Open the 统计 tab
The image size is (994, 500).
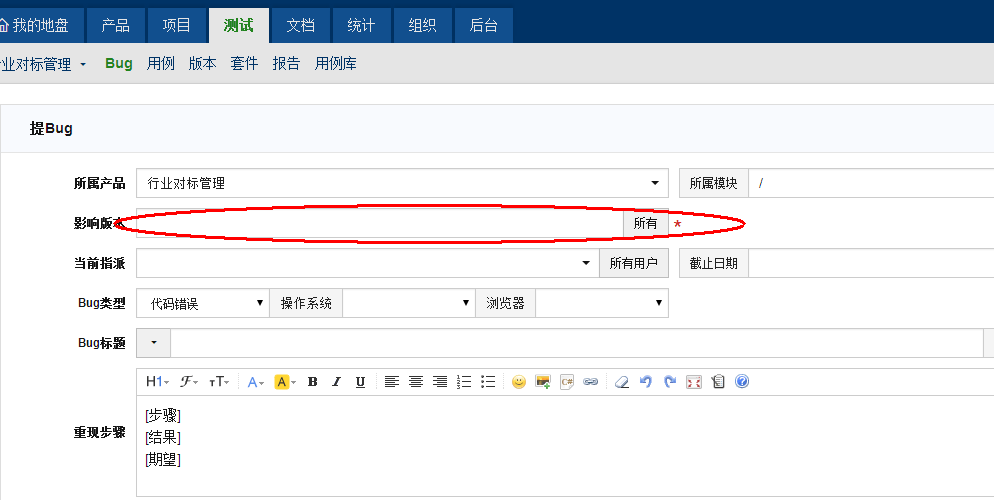coord(361,25)
